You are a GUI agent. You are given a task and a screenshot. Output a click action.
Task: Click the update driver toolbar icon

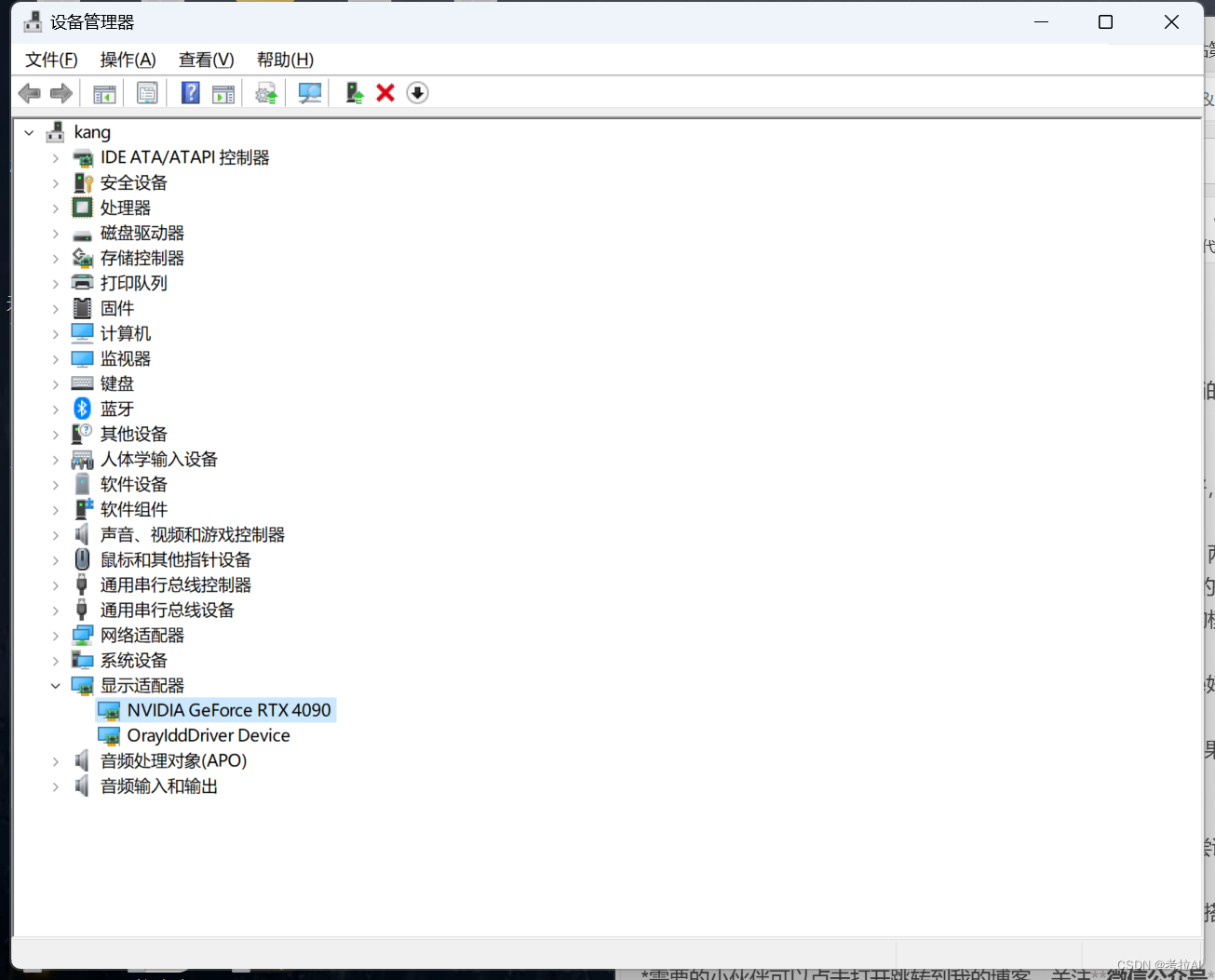[266, 93]
